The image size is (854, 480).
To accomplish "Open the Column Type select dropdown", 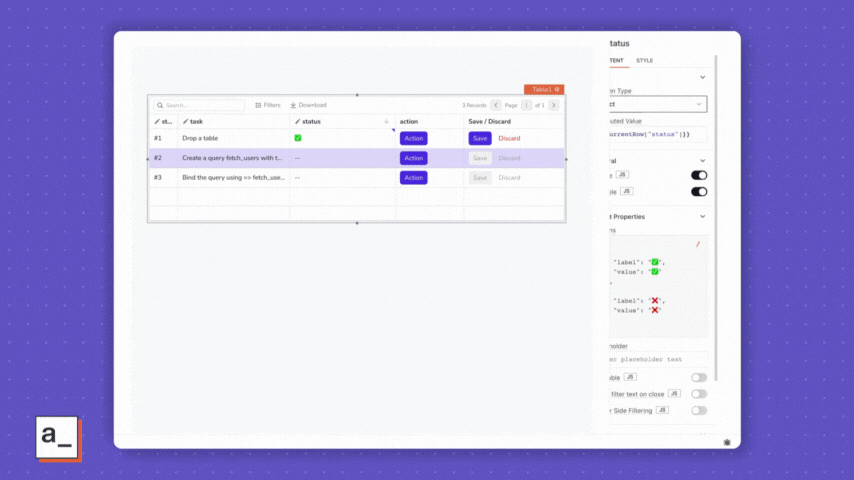I will (x=657, y=104).
